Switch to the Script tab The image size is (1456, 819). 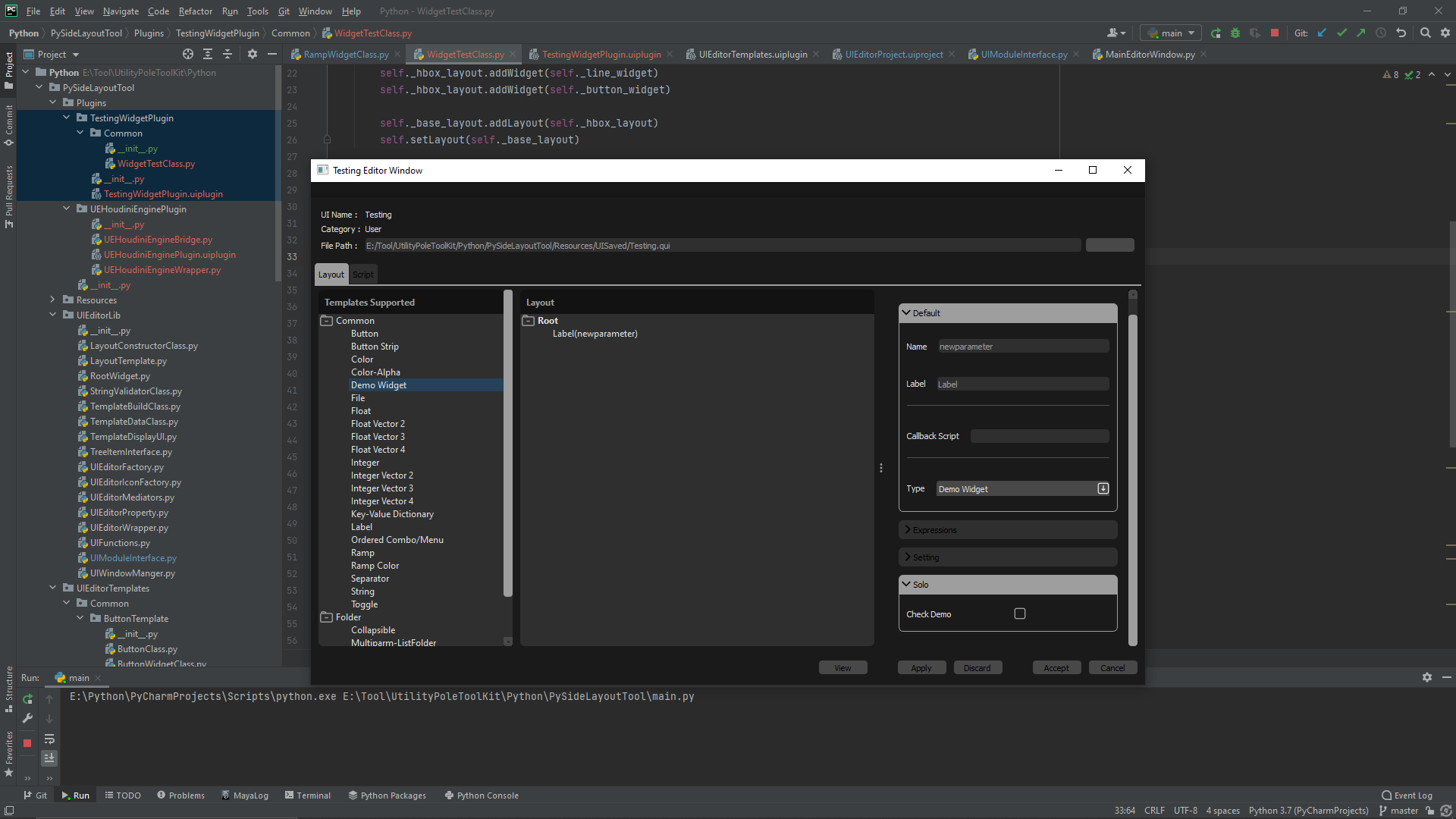(x=362, y=274)
